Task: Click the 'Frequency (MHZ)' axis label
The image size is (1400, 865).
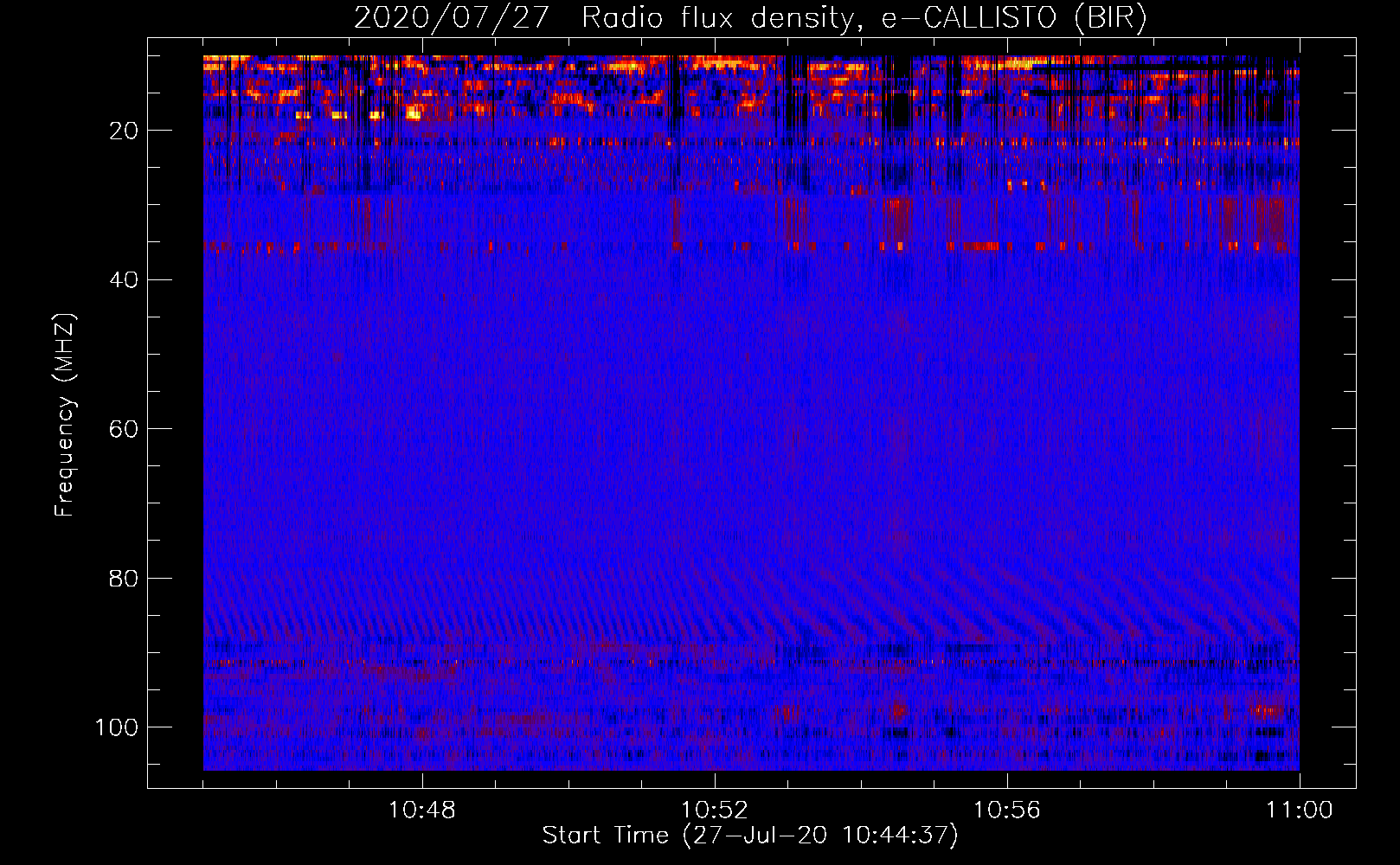Action: [x=65, y=415]
